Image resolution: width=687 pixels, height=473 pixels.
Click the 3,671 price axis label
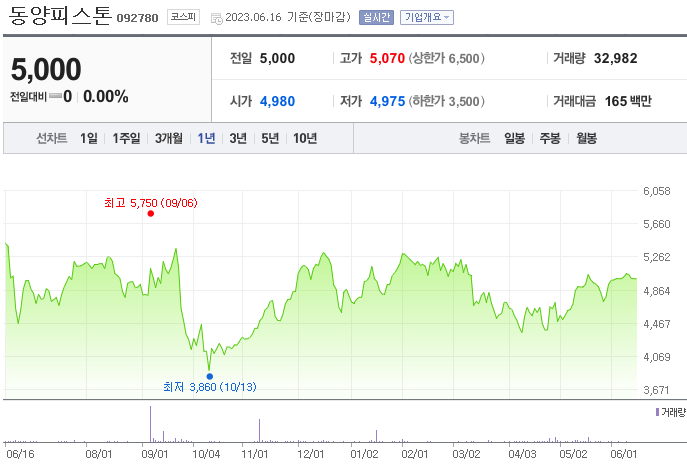point(656,390)
